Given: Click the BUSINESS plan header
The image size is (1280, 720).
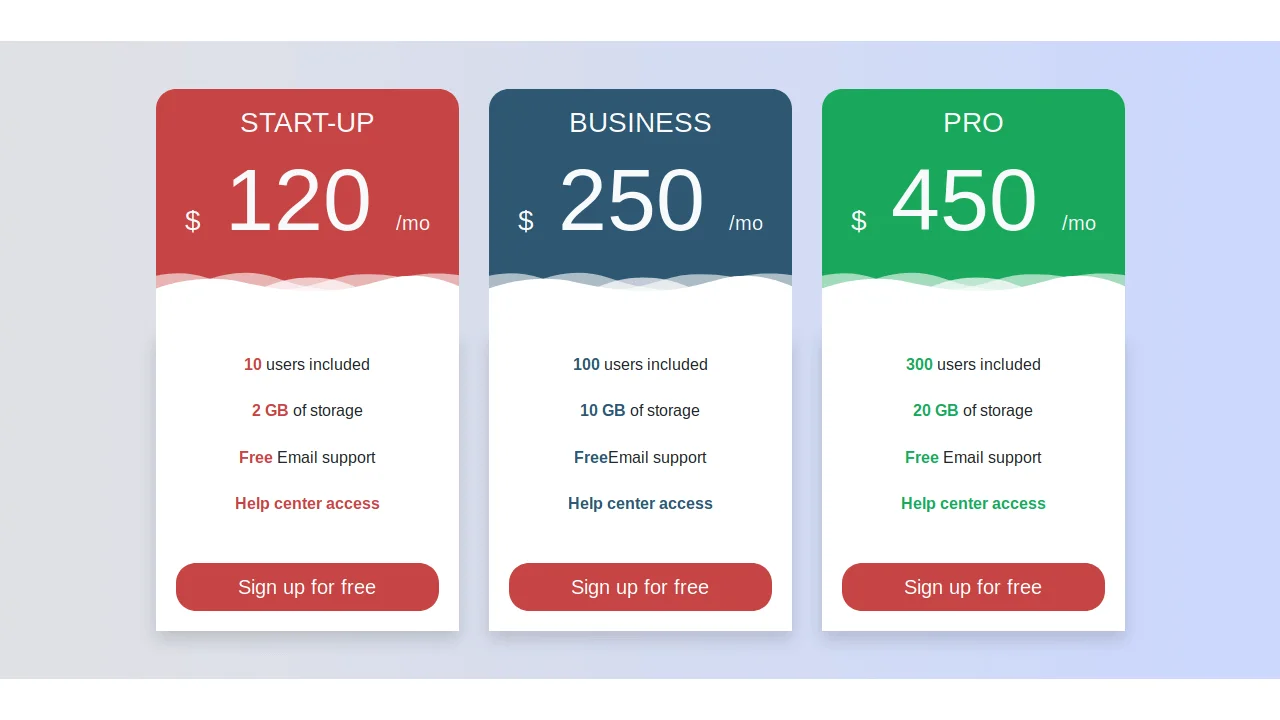Looking at the screenshot, I should pos(640,122).
